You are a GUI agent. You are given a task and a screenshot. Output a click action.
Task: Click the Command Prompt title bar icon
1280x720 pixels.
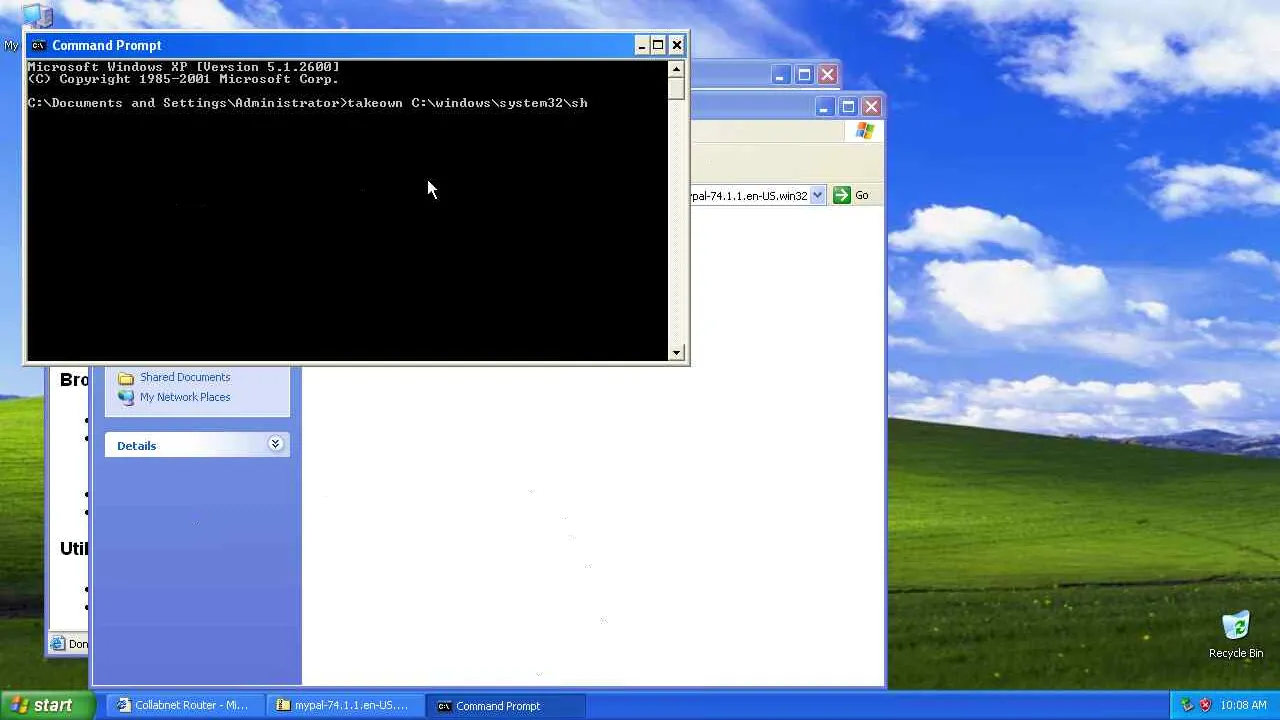coord(38,45)
